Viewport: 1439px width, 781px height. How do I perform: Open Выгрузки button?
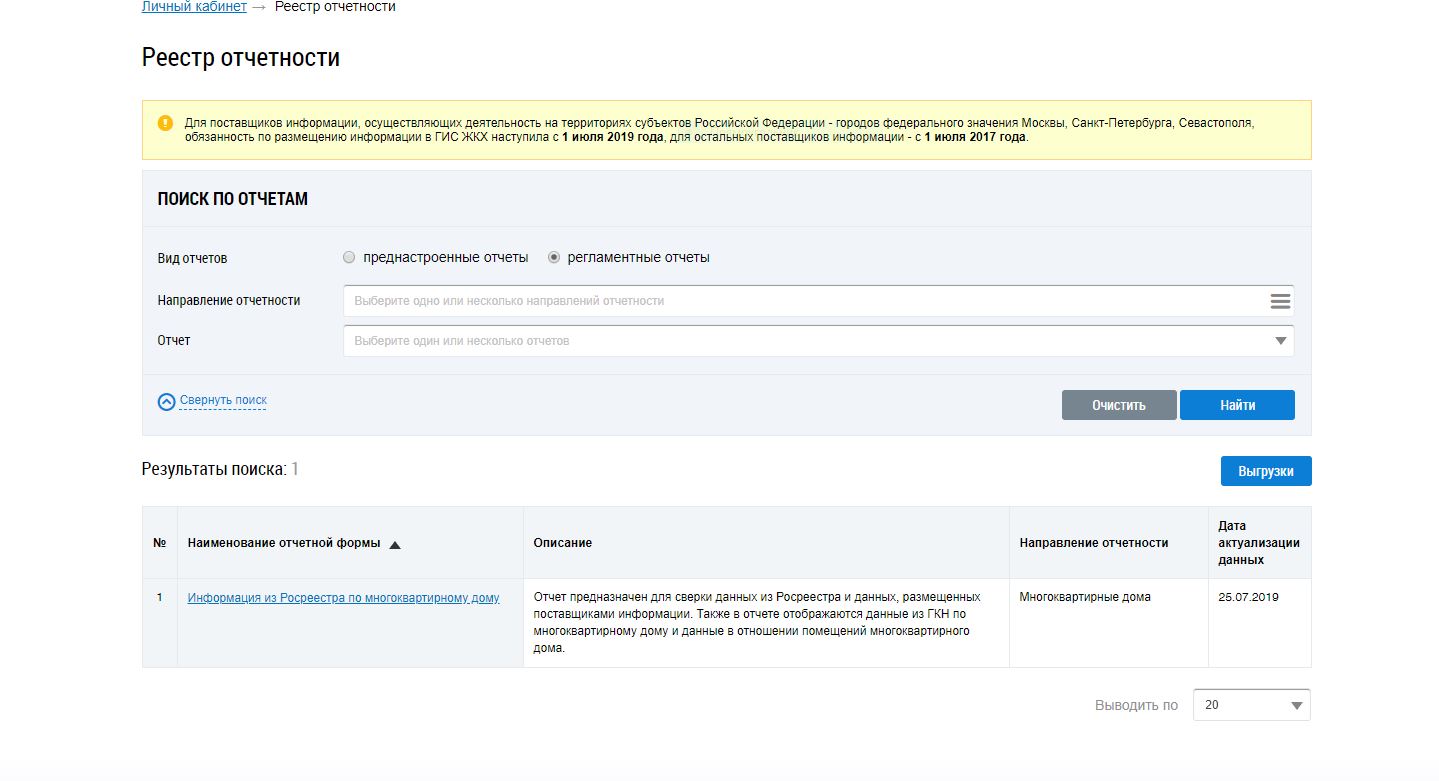(x=1266, y=471)
